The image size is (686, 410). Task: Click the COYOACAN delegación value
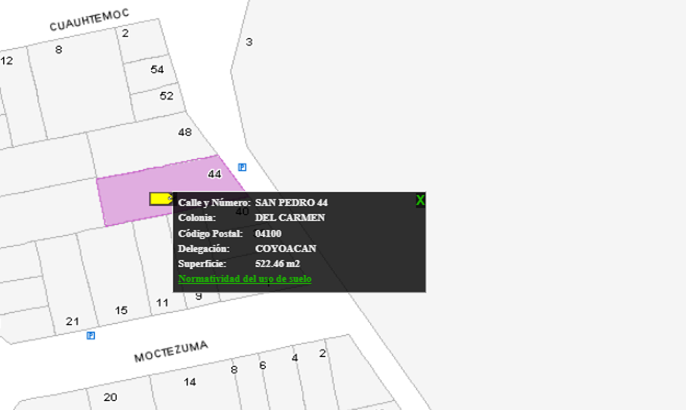click(x=285, y=249)
